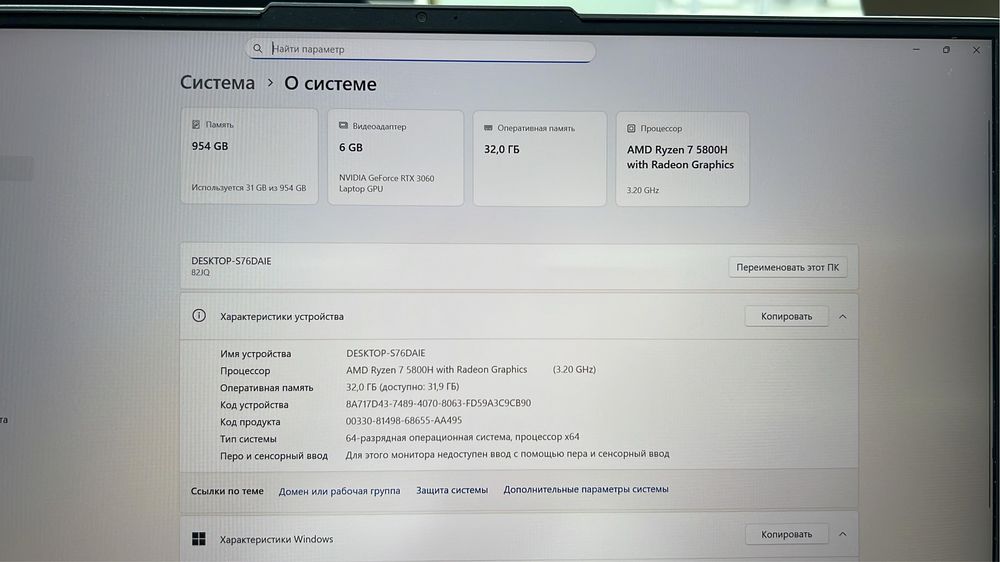Open the "Система" breadcrumb link
The image size is (1000, 562).
click(217, 82)
